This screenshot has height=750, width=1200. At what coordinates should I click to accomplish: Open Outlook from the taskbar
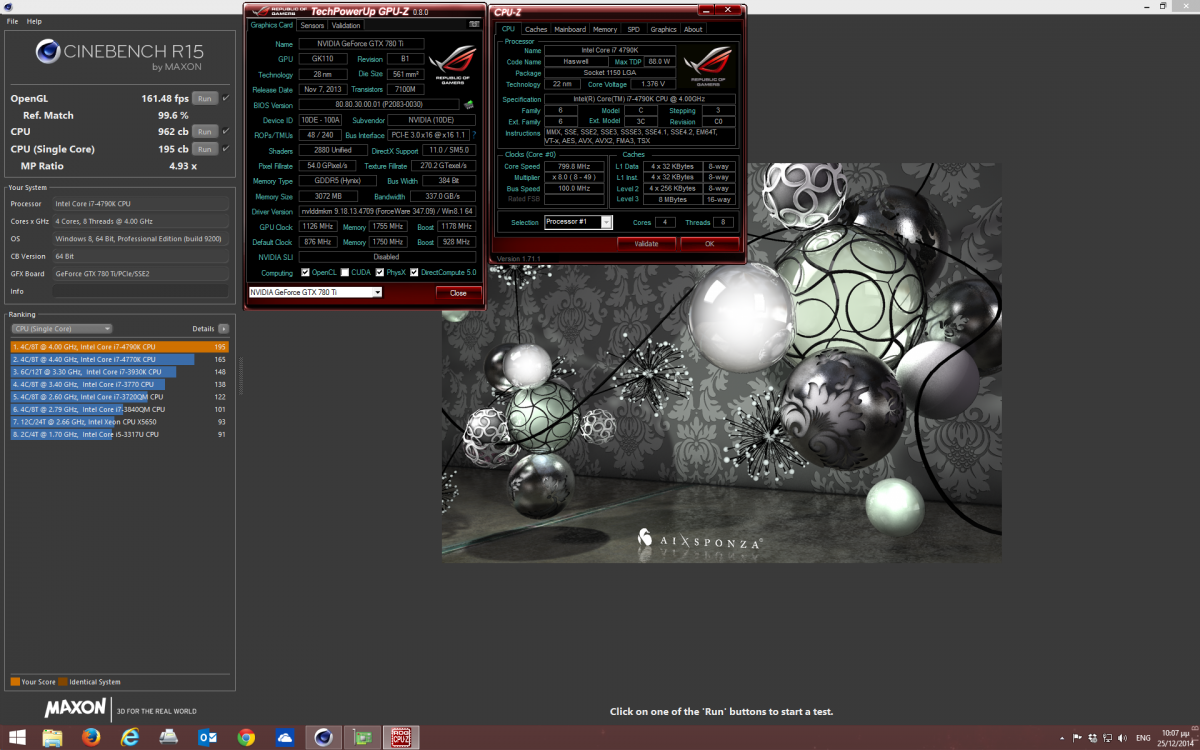[208, 738]
